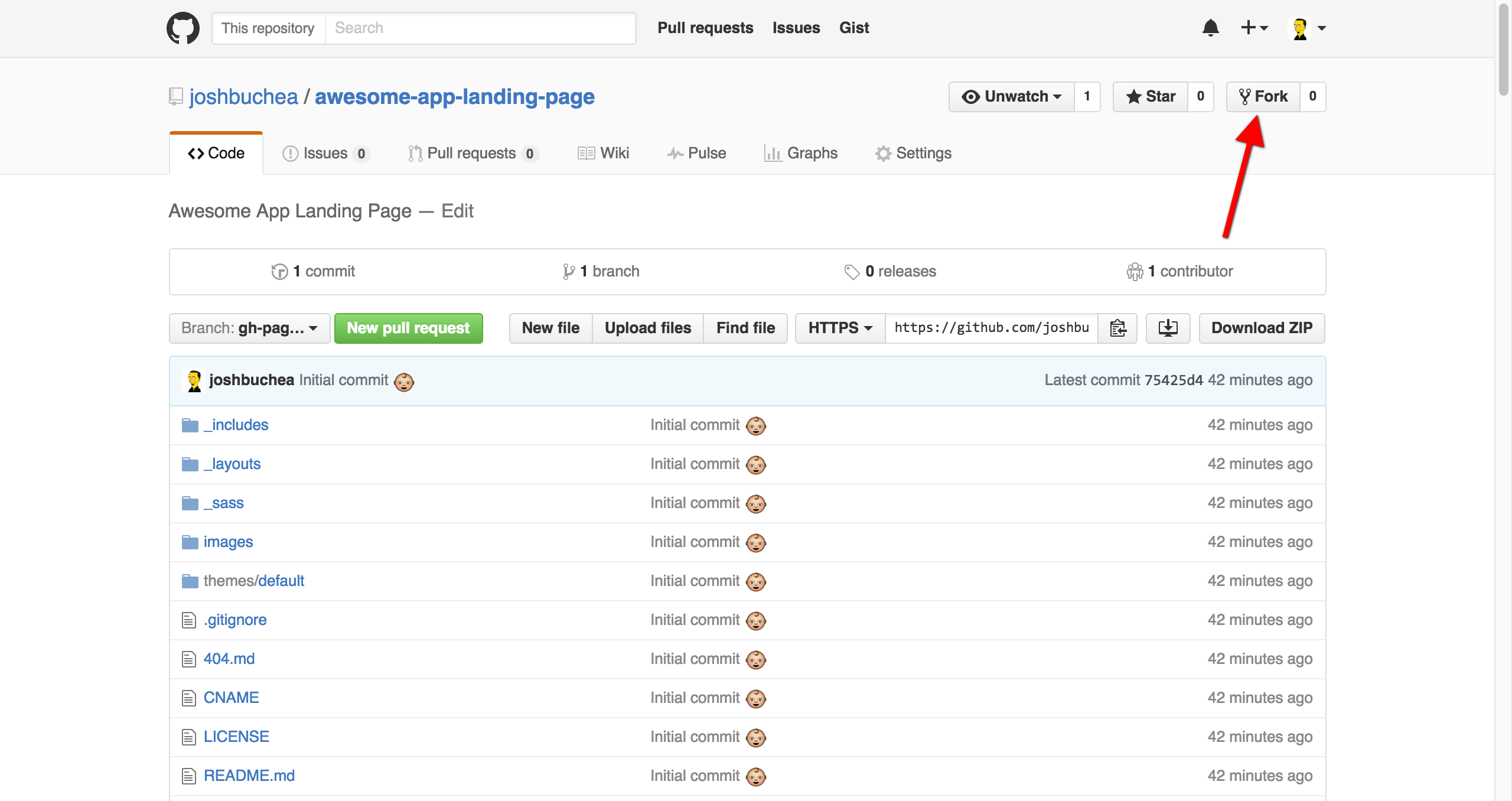The image size is (1512, 801).
Task: Toggle Unwatch for the repository
Action: (x=1012, y=96)
